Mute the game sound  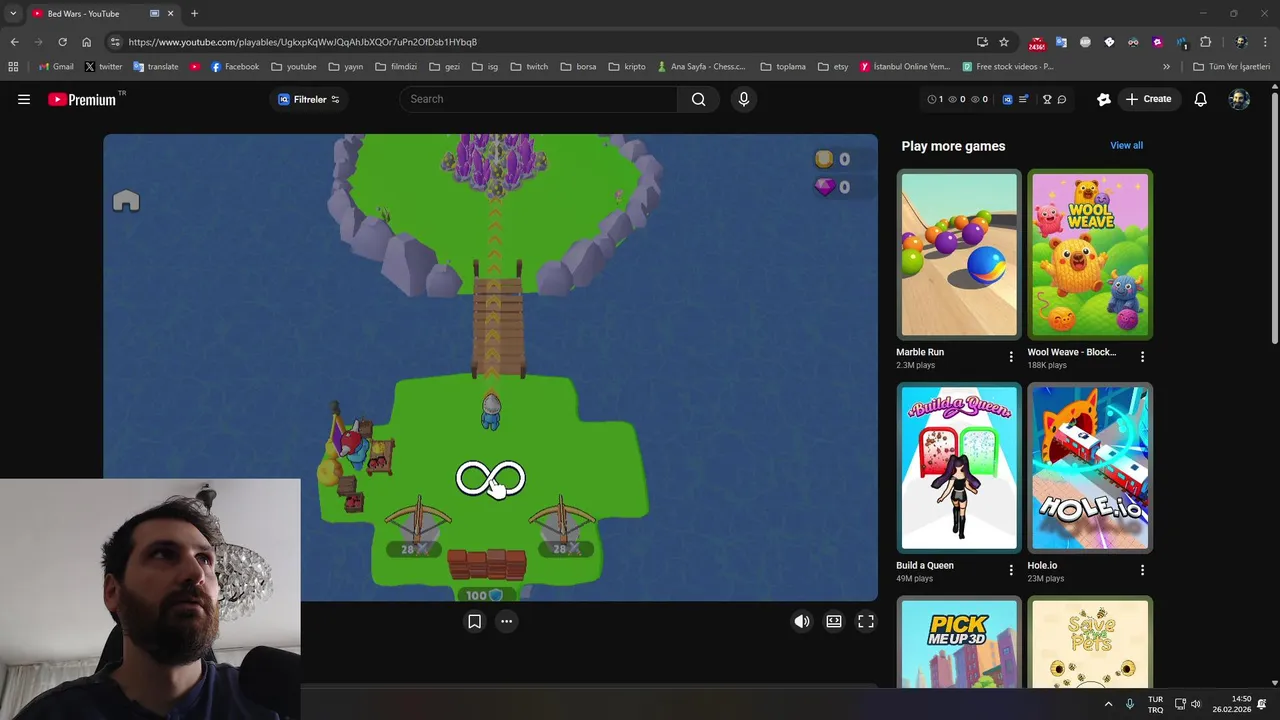(801, 621)
